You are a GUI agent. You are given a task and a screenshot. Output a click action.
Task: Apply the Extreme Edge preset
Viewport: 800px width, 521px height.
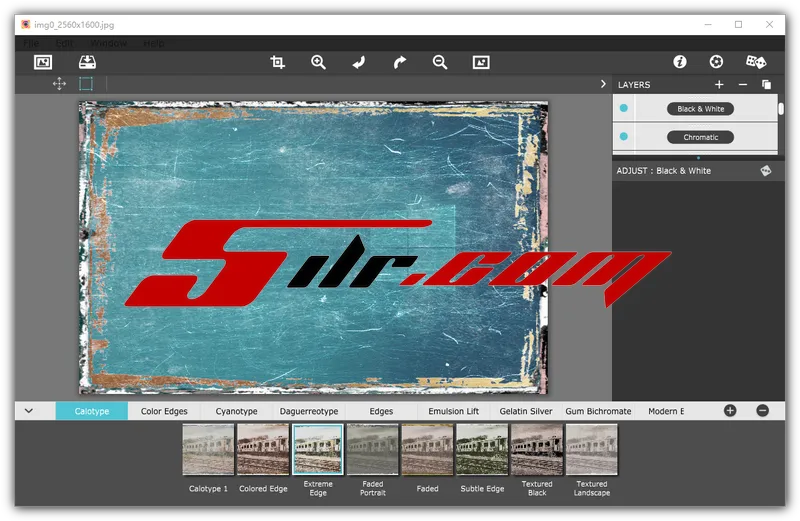[318, 450]
